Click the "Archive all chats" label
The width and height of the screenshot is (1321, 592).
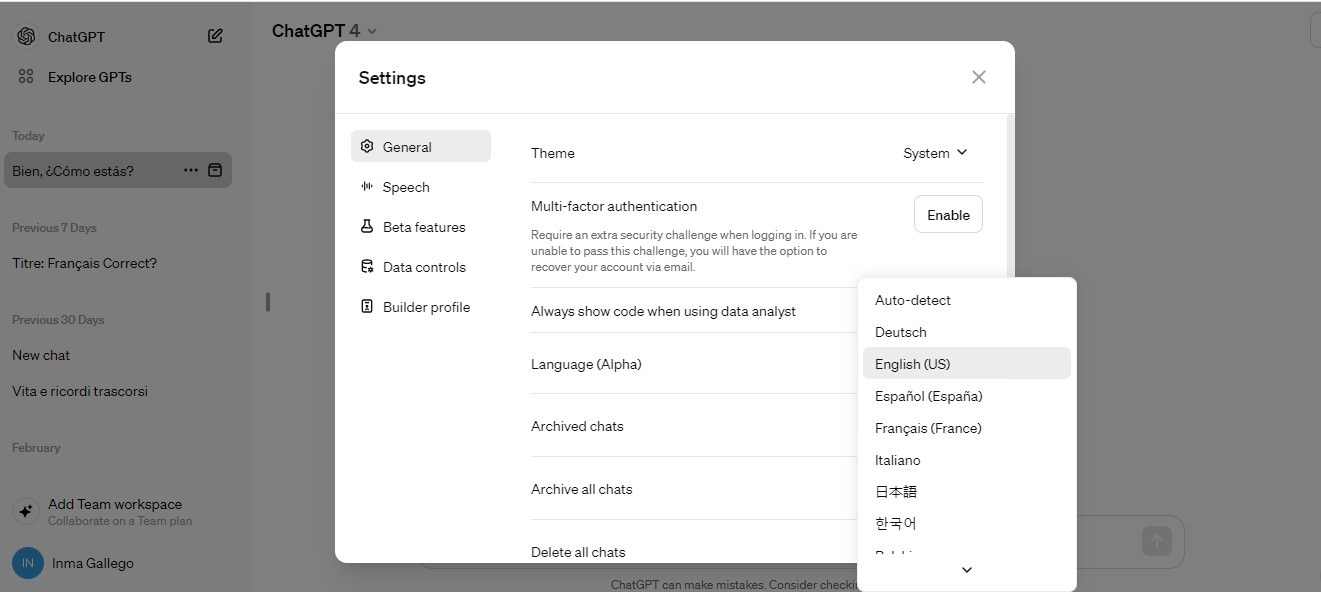581,489
